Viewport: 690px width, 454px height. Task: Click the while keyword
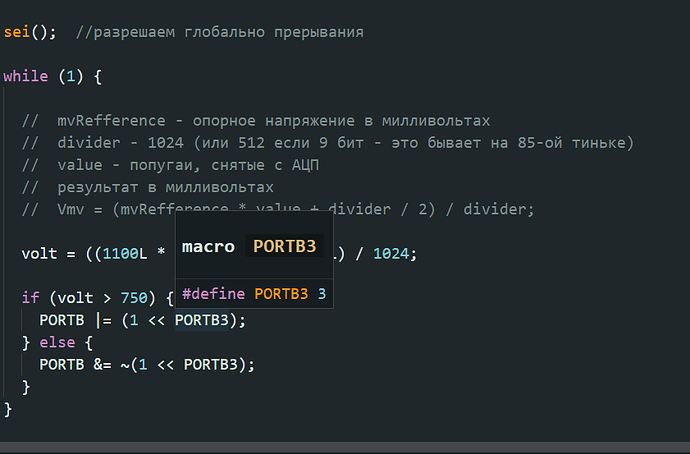pos(24,76)
